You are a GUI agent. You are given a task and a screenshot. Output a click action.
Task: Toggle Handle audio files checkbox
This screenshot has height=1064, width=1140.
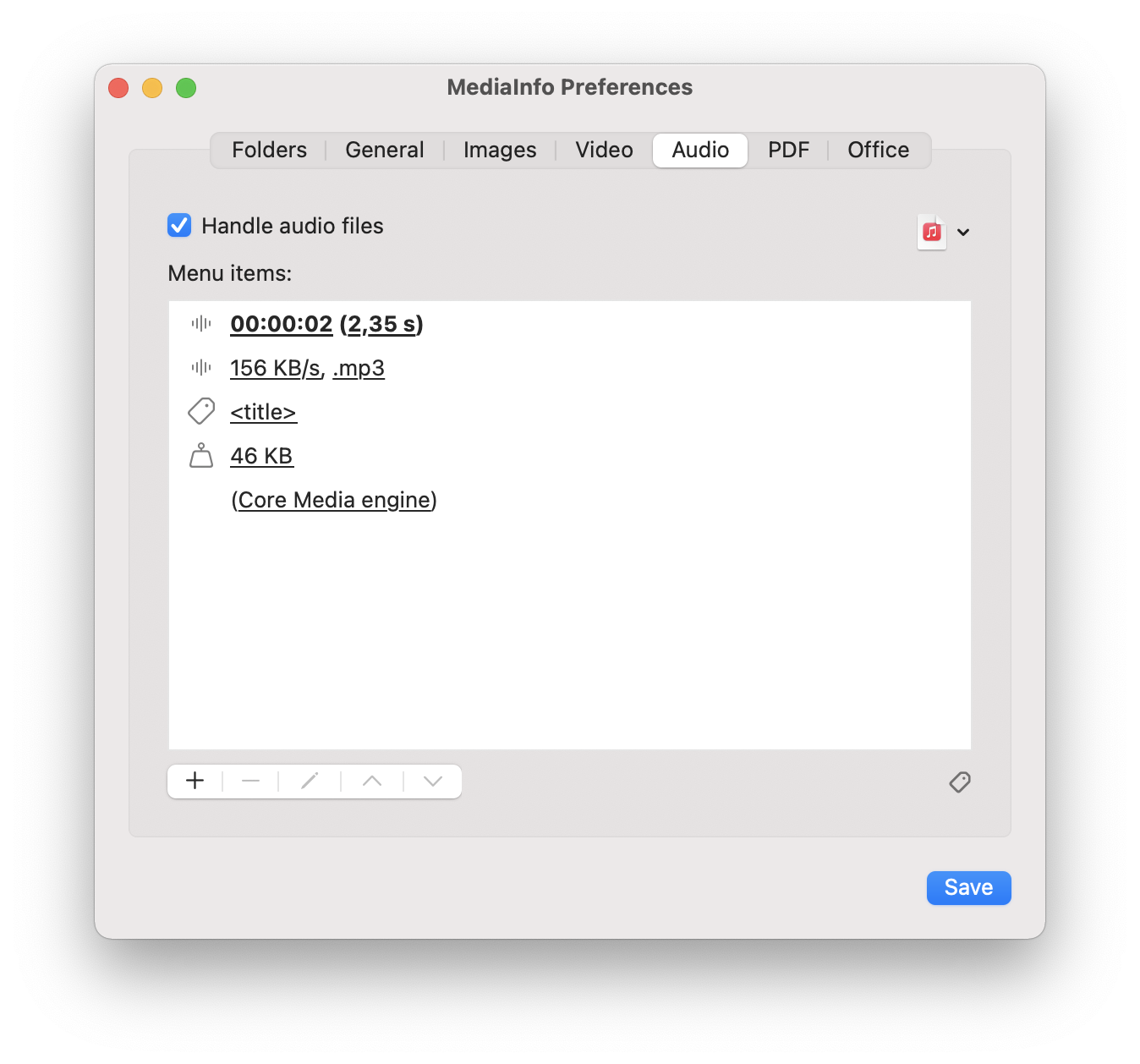(179, 226)
